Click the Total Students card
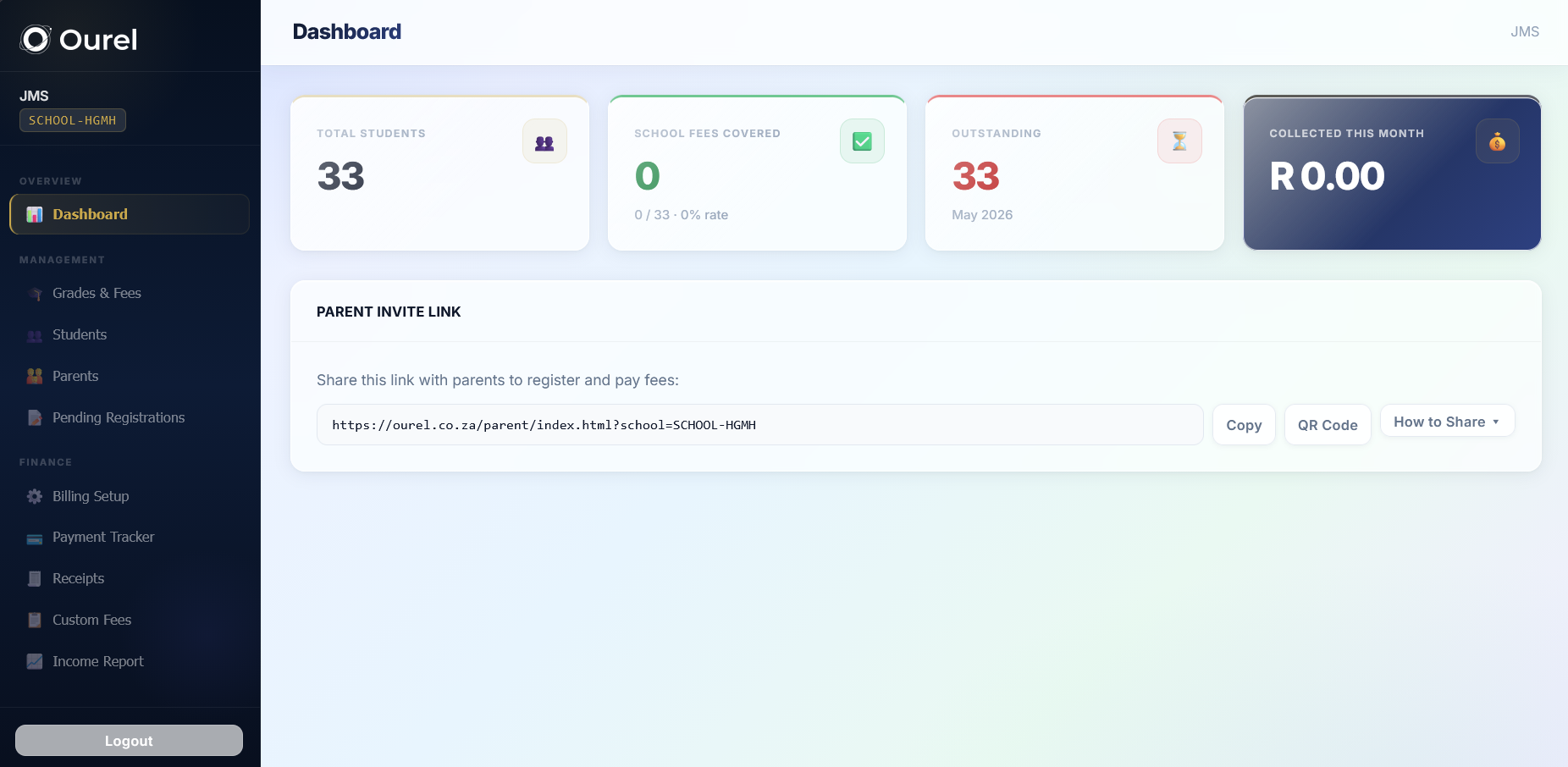The width and height of the screenshot is (1568, 767). pyautogui.click(x=439, y=173)
